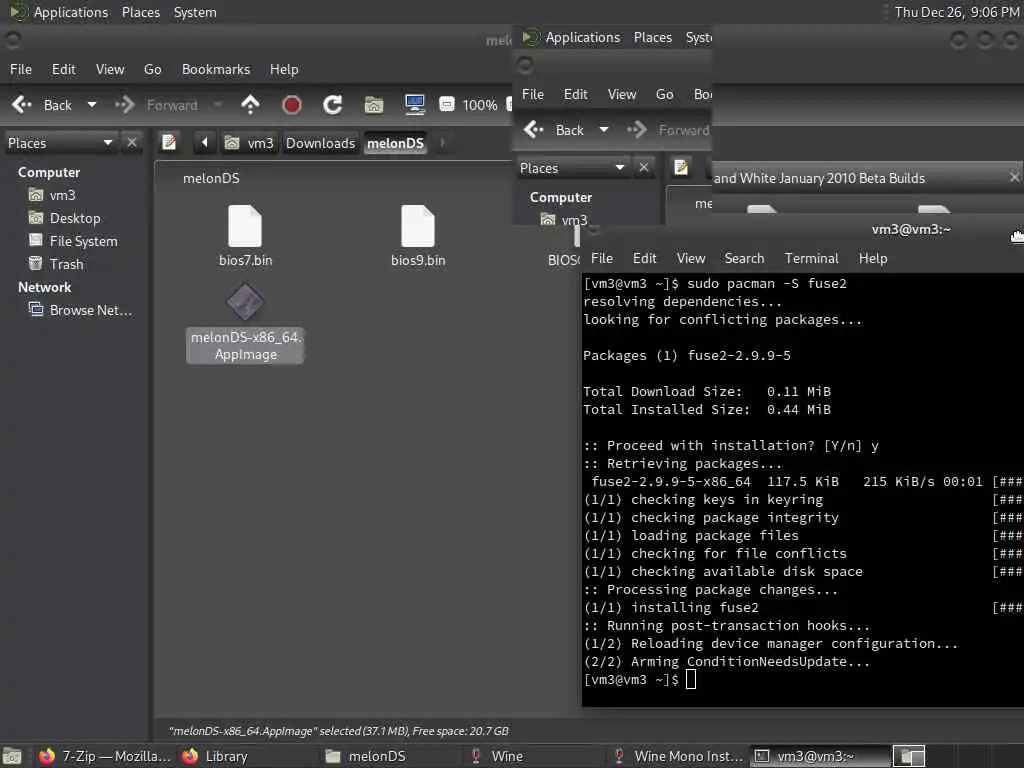Open the terminal View menu
1024x768 pixels.
(690, 258)
